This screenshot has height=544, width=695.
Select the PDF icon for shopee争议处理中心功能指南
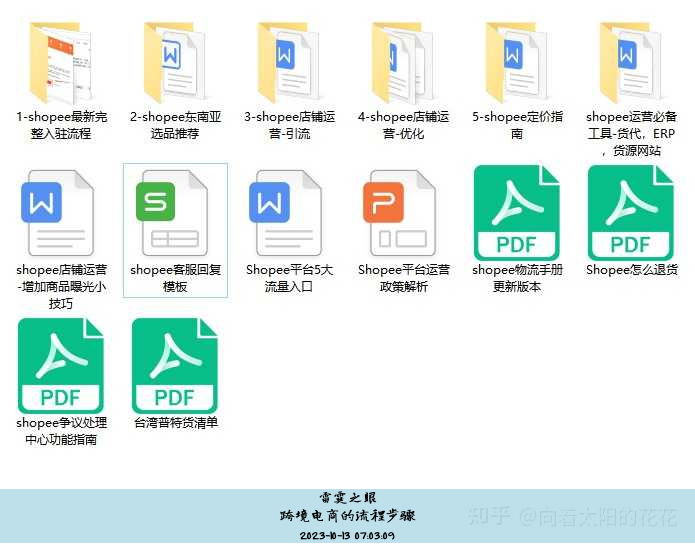61,366
